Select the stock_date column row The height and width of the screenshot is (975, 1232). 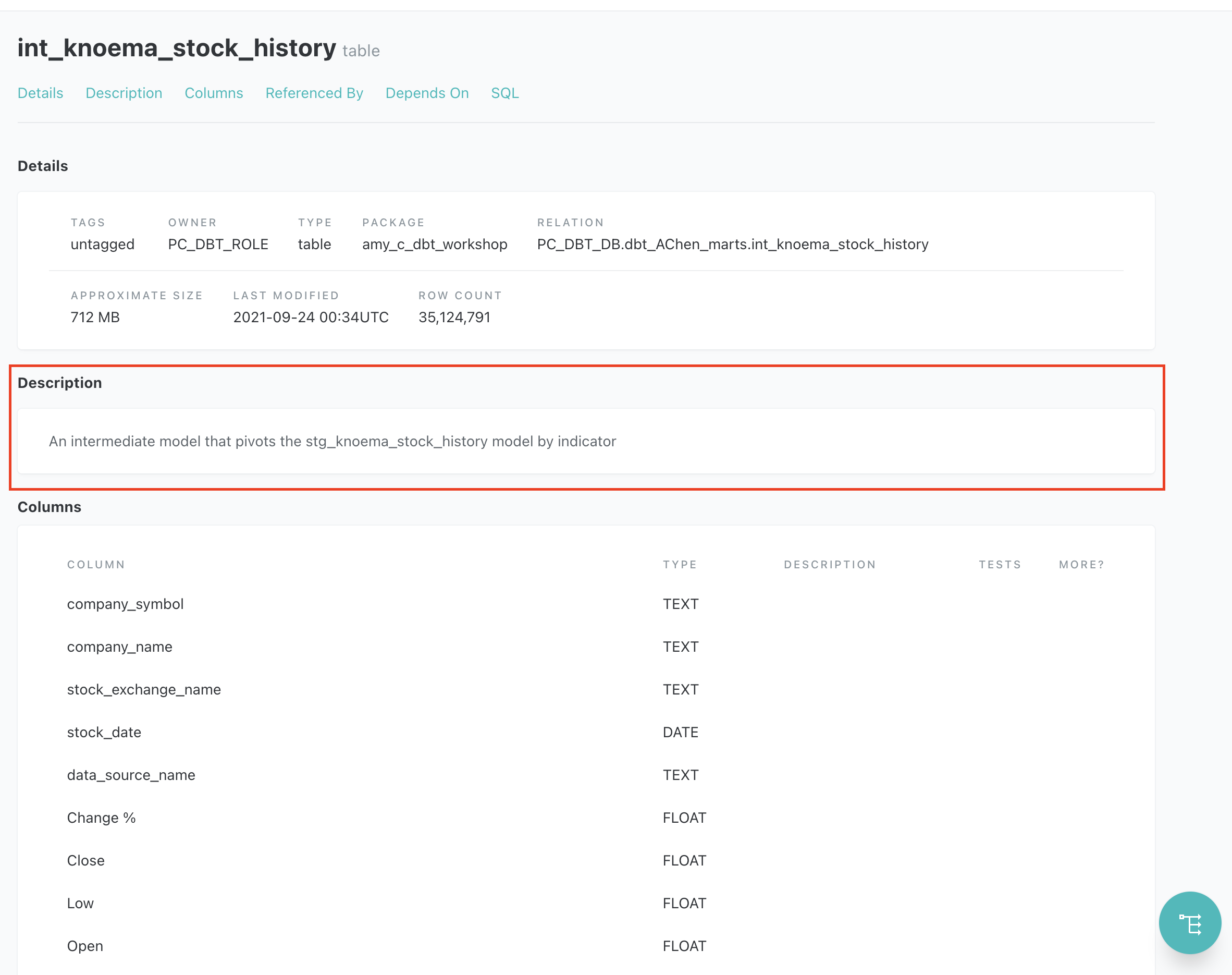pyautogui.click(x=104, y=733)
